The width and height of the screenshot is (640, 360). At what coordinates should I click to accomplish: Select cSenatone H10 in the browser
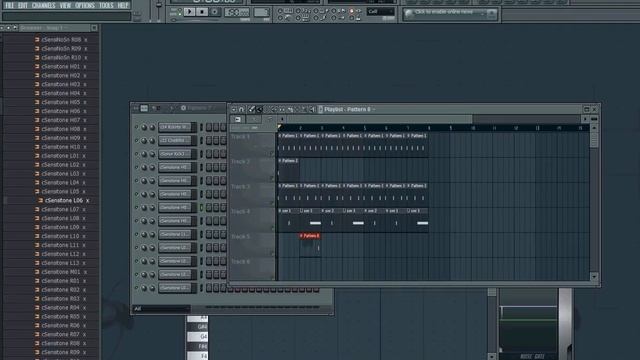(60, 147)
